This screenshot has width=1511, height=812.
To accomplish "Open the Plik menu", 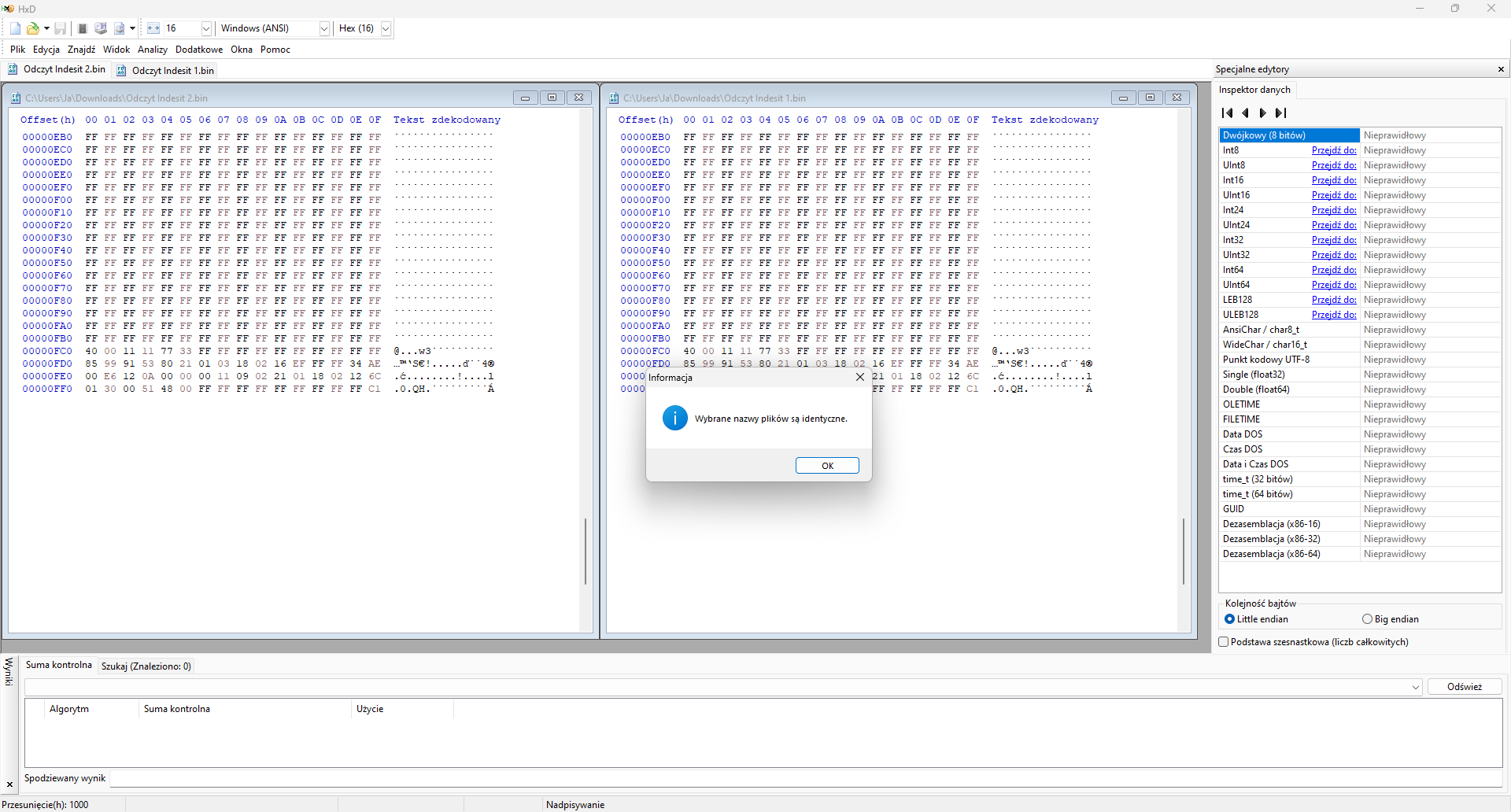I will [17, 49].
